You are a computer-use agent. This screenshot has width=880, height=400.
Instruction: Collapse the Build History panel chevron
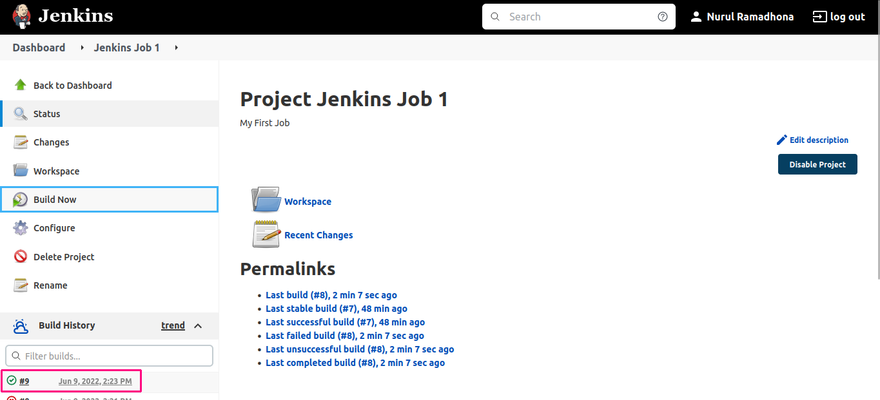tap(198, 326)
